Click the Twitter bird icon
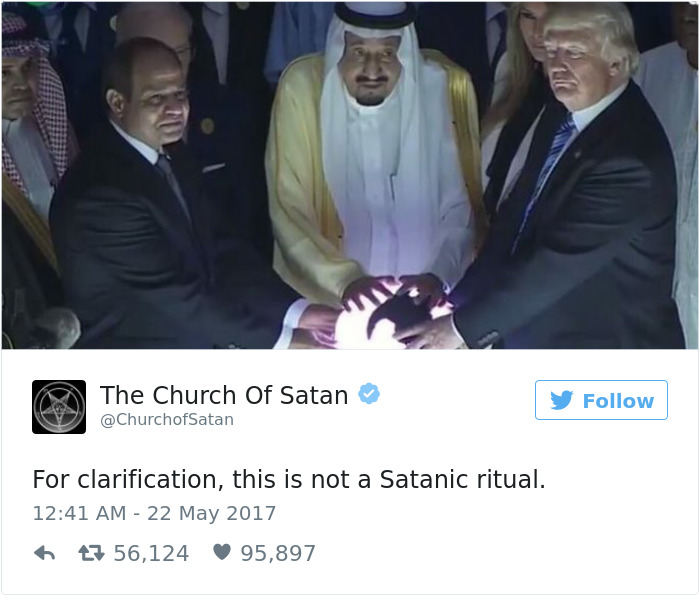This screenshot has width=700, height=596. 561,400
